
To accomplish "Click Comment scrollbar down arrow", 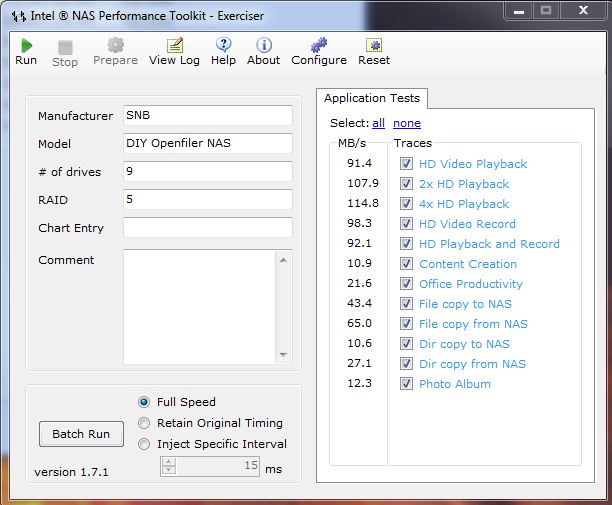I will click(283, 354).
